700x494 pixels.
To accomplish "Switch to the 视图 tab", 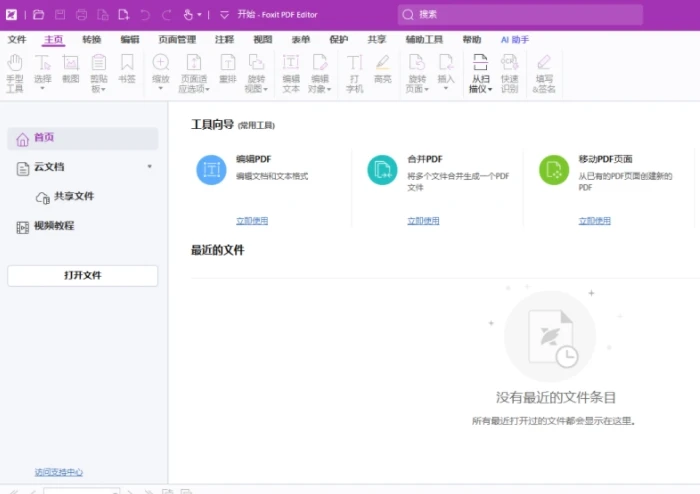I will click(262, 40).
